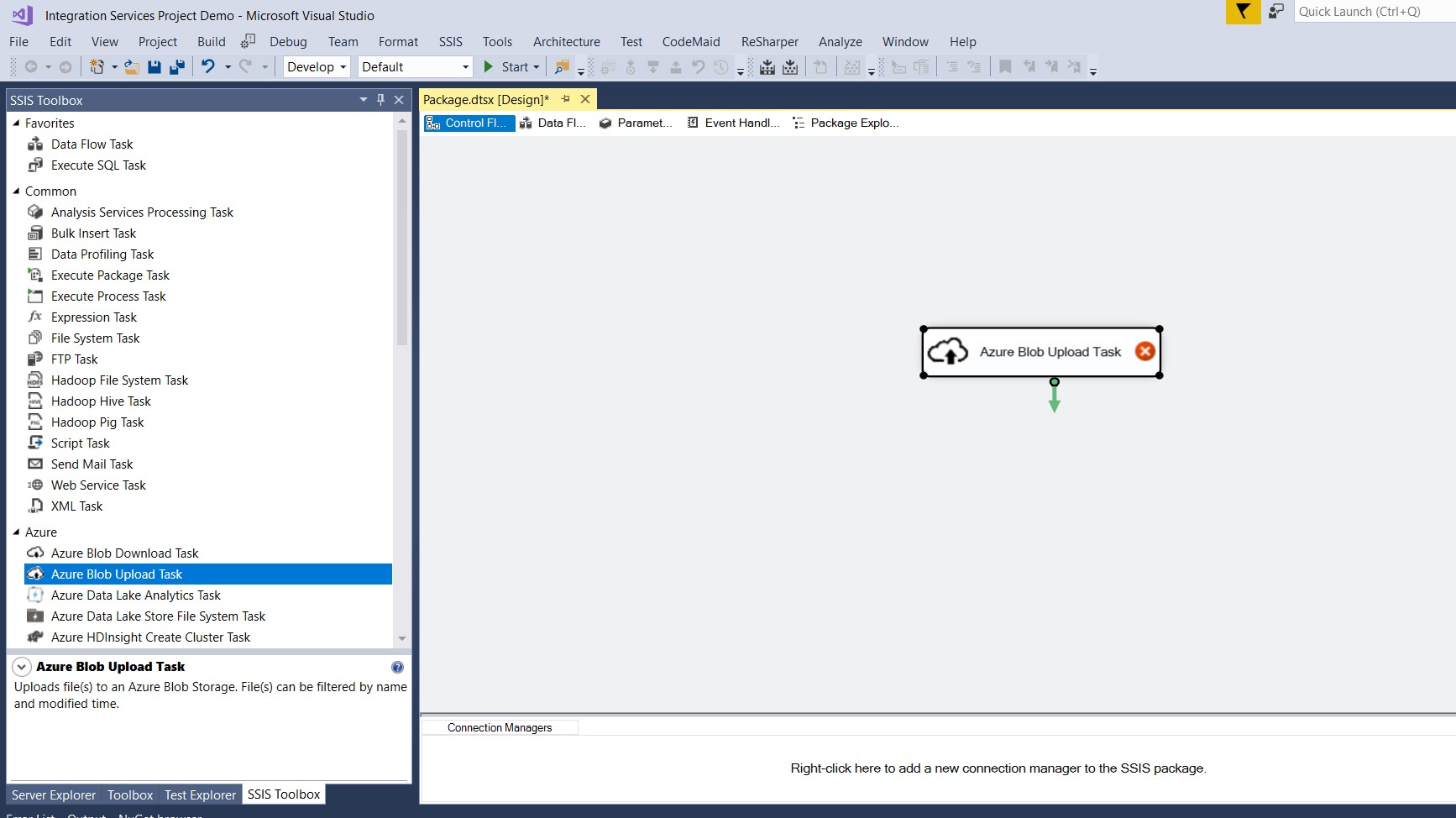Click the notifications filter flag icon
The height and width of the screenshot is (818, 1456).
tap(1244, 12)
